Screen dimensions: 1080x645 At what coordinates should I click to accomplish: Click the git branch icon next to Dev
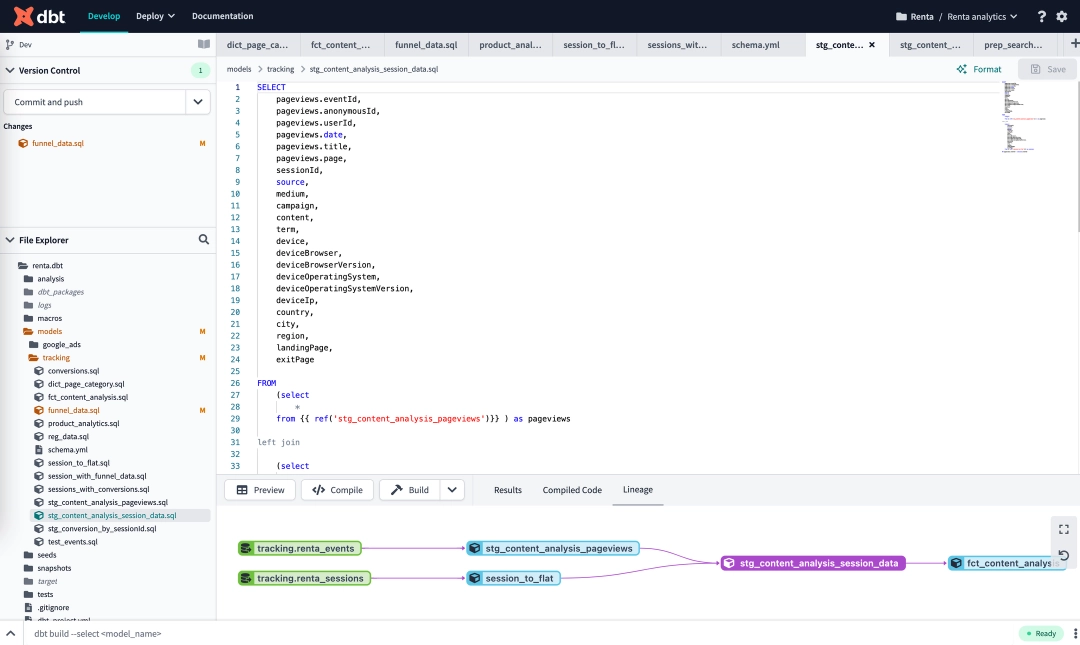pyautogui.click(x=9, y=44)
